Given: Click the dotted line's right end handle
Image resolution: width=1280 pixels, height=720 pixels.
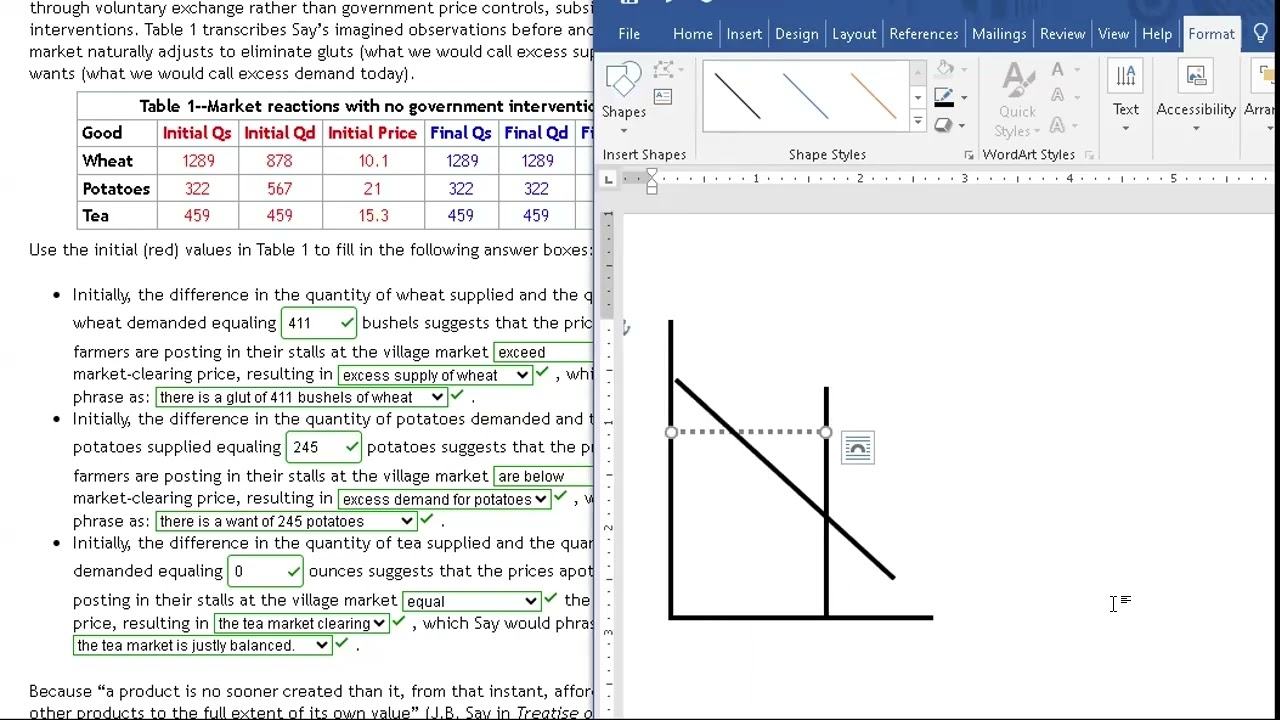Looking at the screenshot, I should (x=825, y=432).
